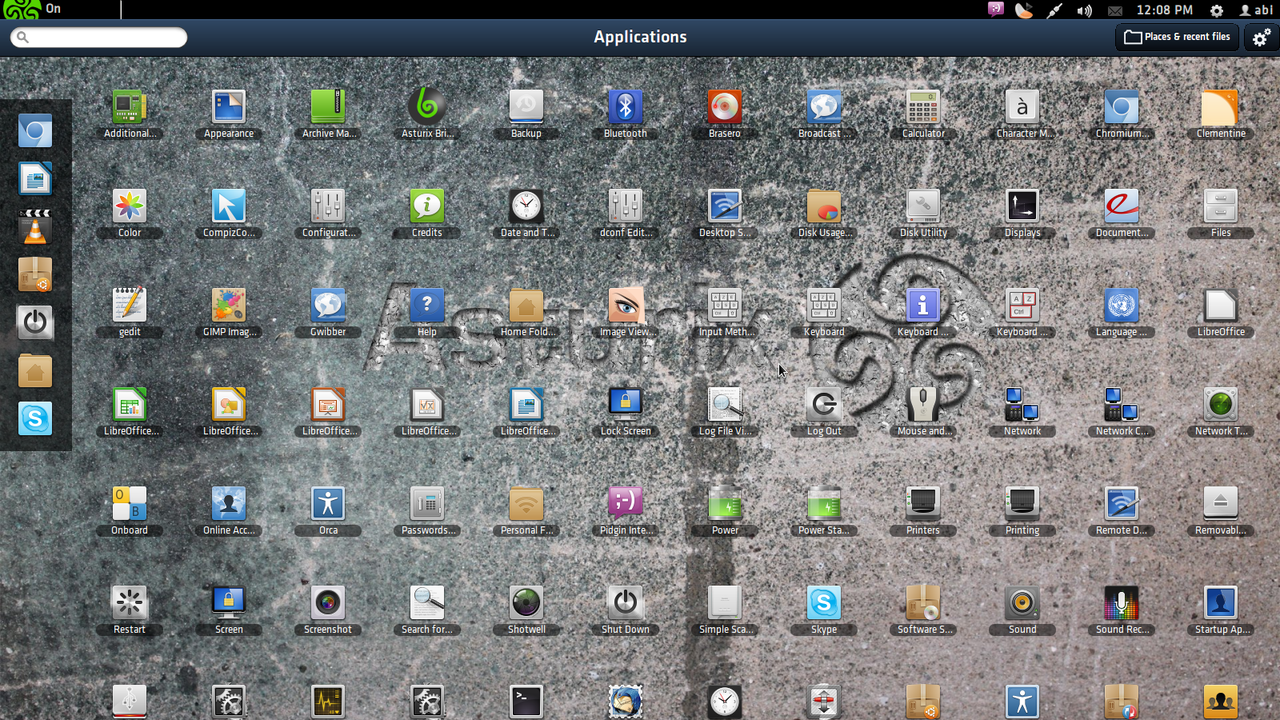Launch Asturix Bridge app
Screen dimensions: 1280x720
click(x=427, y=107)
